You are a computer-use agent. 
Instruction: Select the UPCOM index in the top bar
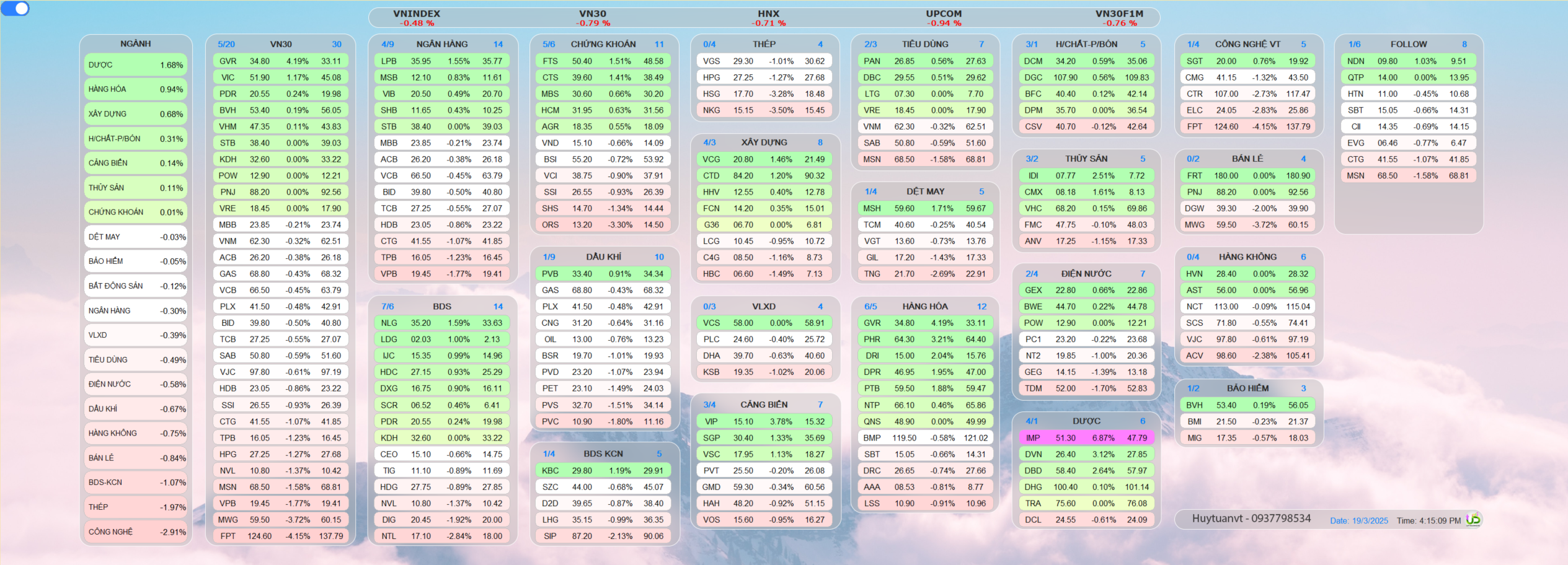coord(944,18)
